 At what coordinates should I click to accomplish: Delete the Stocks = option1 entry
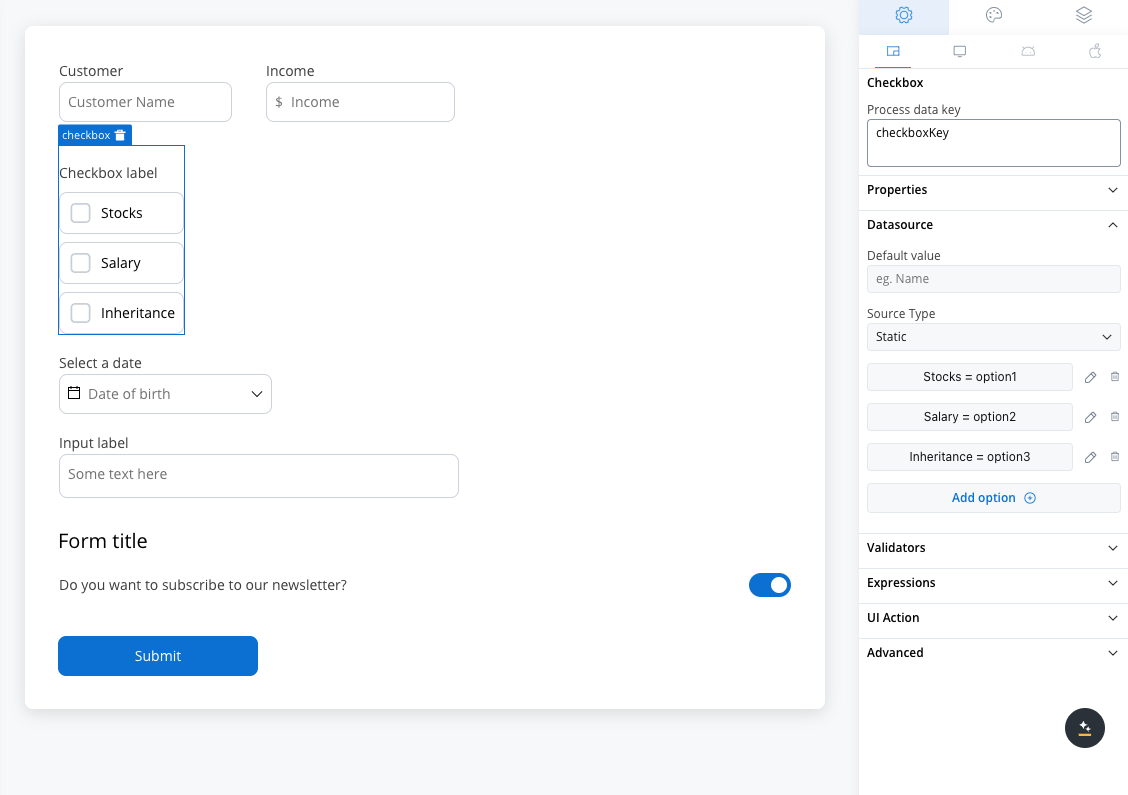pyautogui.click(x=1115, y=377)
